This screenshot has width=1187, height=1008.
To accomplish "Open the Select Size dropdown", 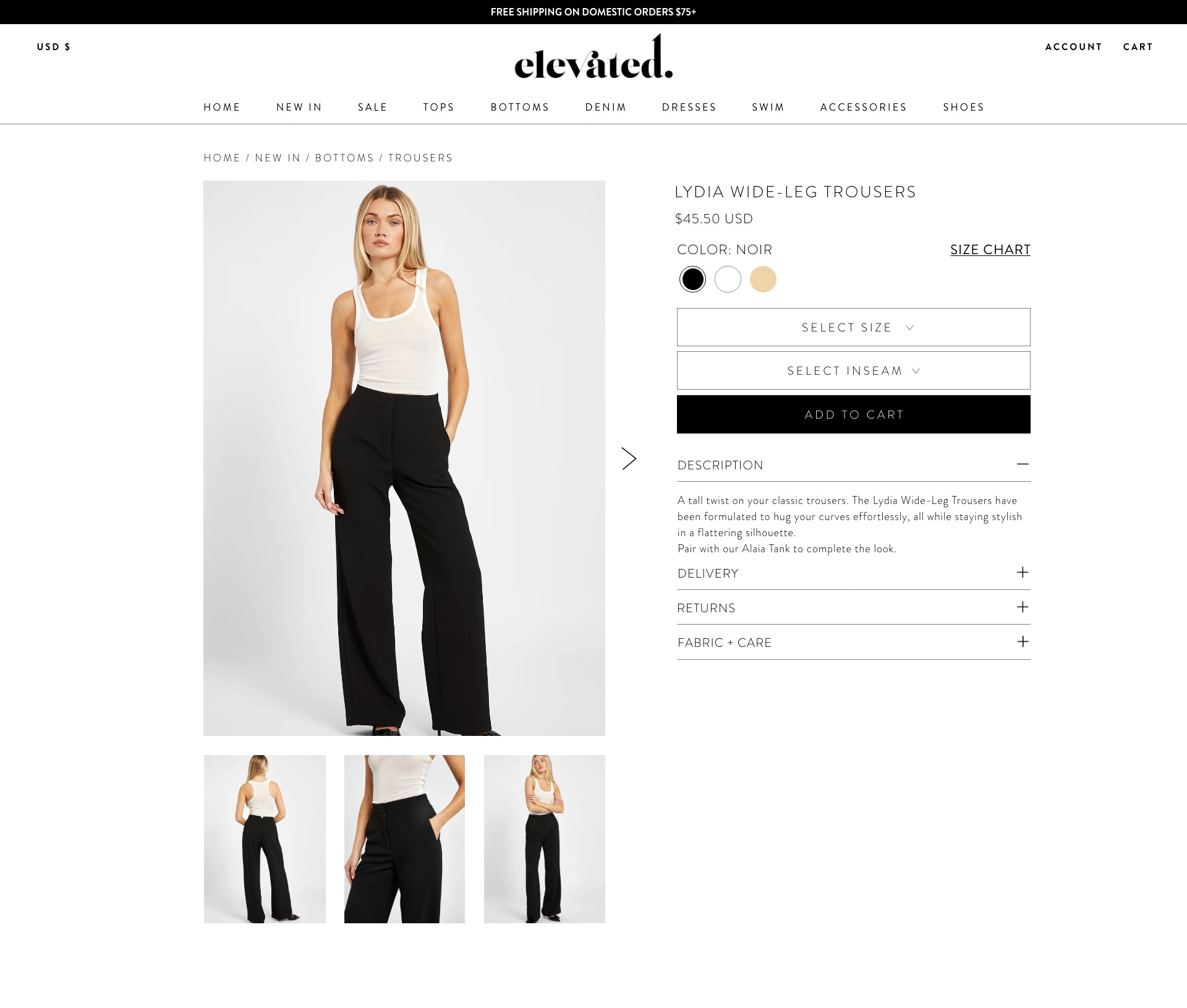I will (853, 327).
